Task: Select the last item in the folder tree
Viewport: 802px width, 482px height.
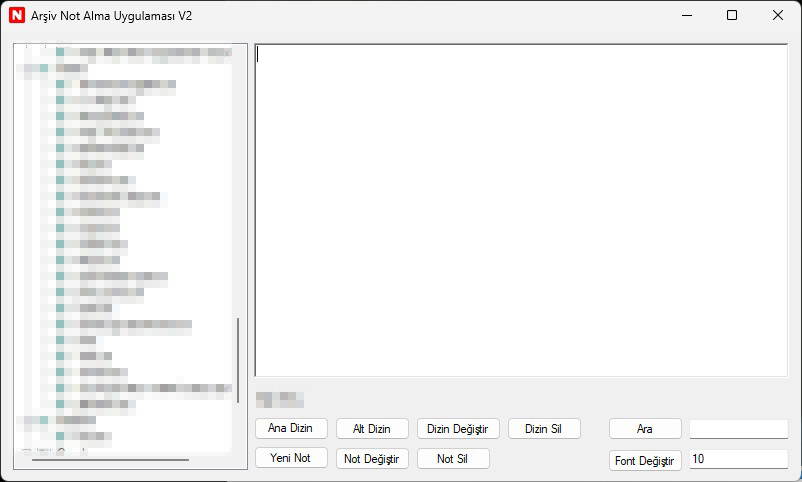Action: [x=84, y=436]
